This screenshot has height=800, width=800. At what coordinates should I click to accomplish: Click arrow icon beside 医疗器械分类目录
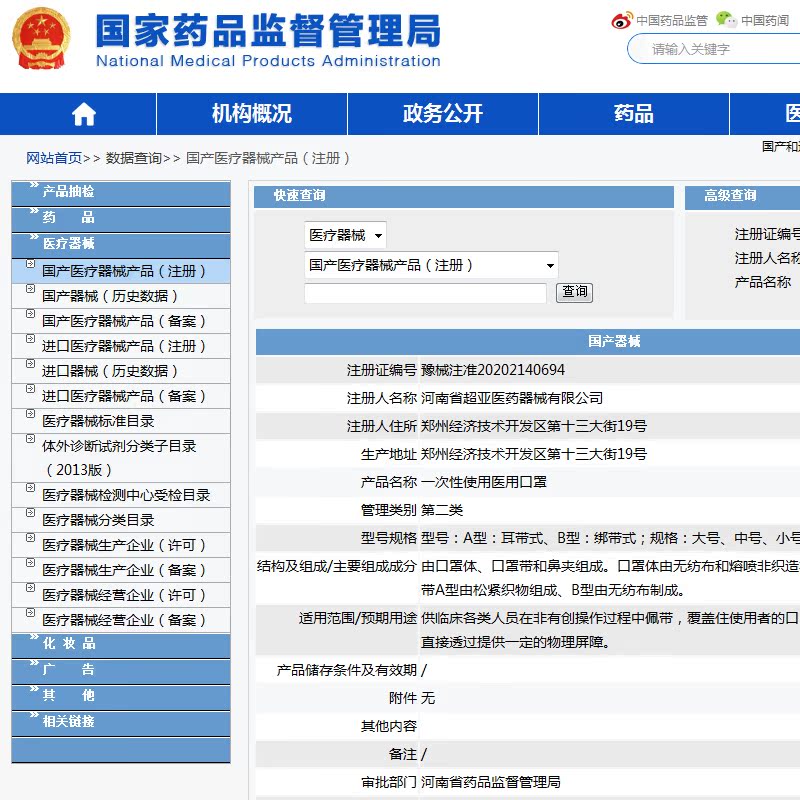click(x=31, y=513)
